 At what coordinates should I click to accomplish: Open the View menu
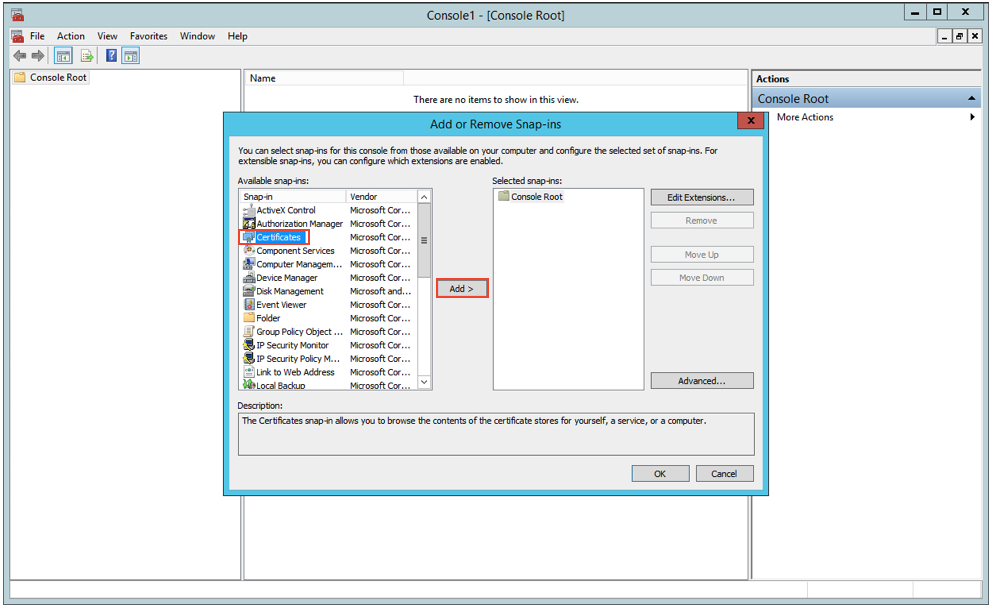point(107,36)
